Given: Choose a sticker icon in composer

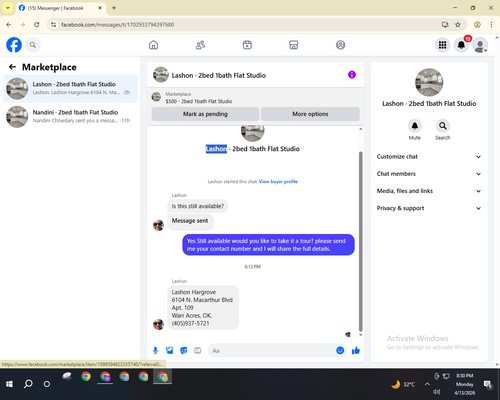Looking at the screenshot, I should tap(184, 350).
